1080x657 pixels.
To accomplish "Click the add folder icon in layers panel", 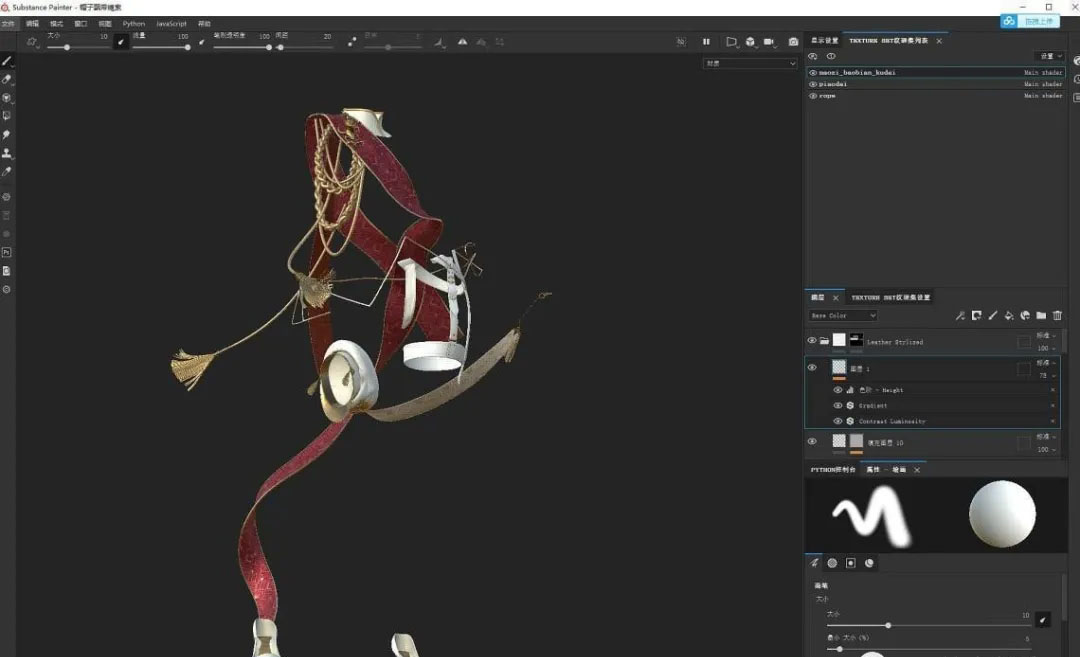I will (x=1041, y=315).
